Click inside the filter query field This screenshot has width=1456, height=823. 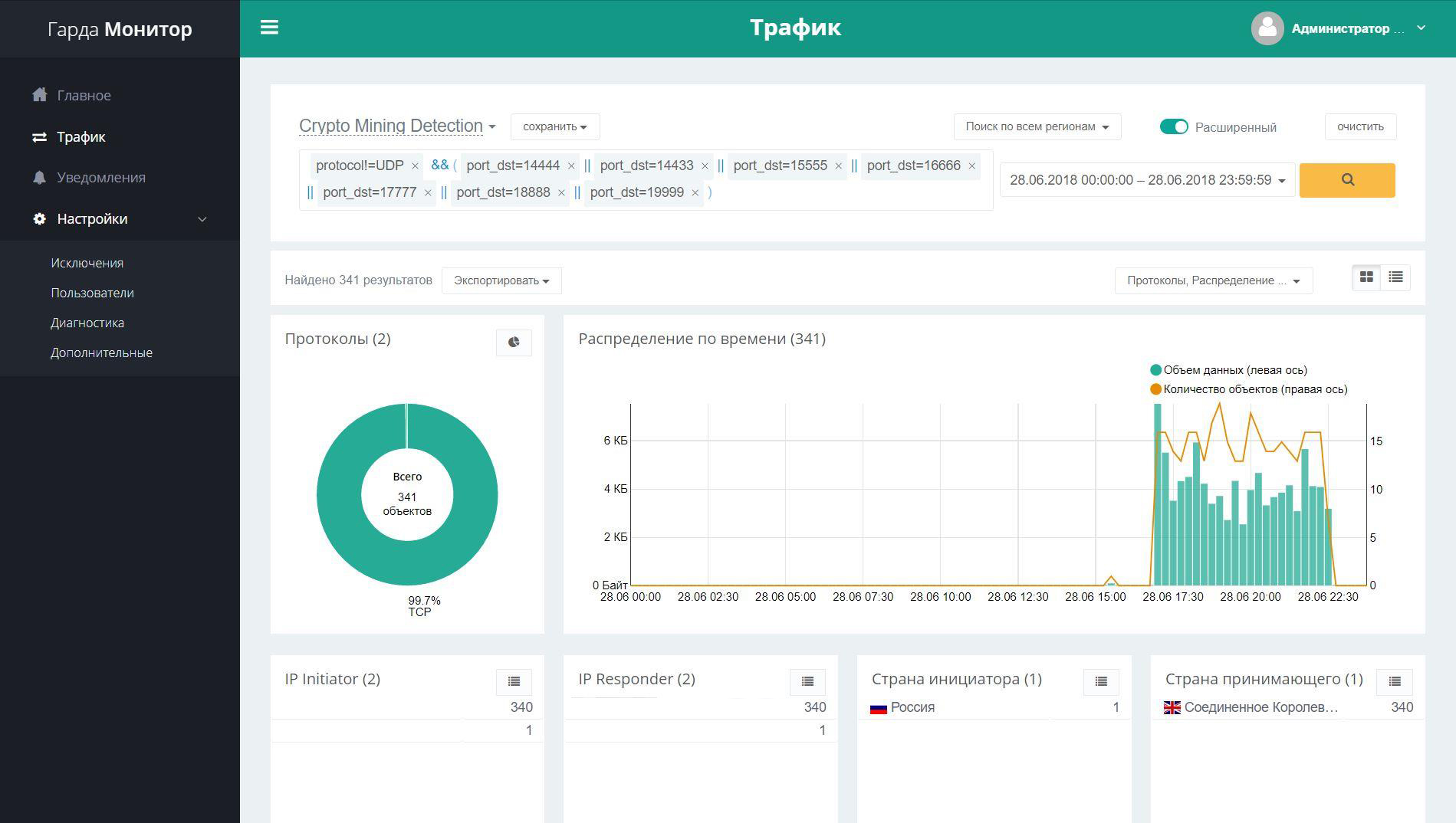pos(843,193)
